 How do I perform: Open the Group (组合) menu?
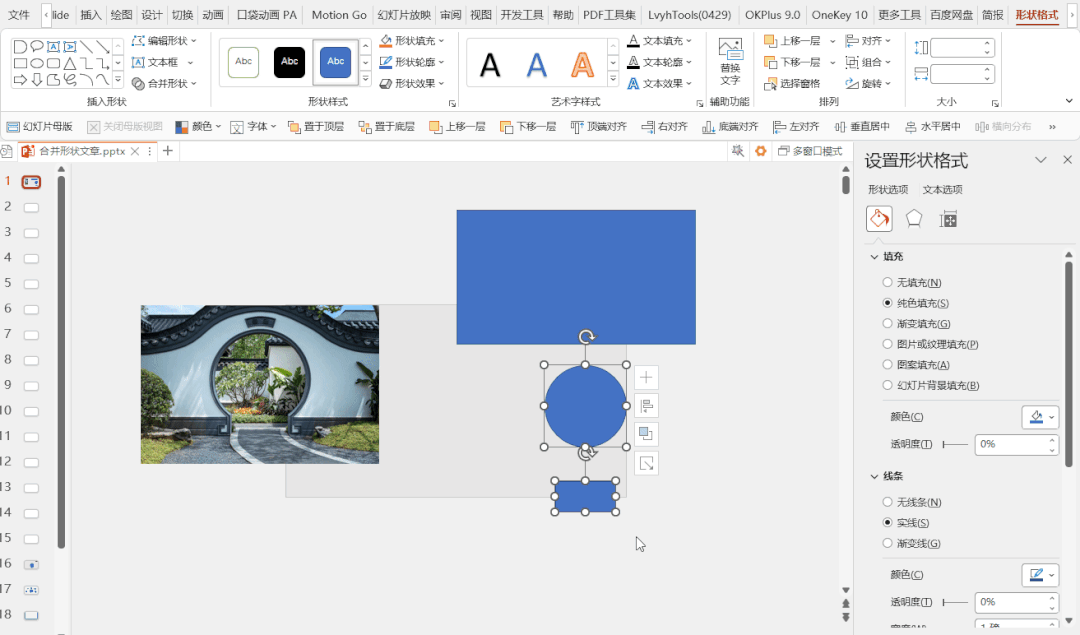pyautogui.click(x=869, y=62)
